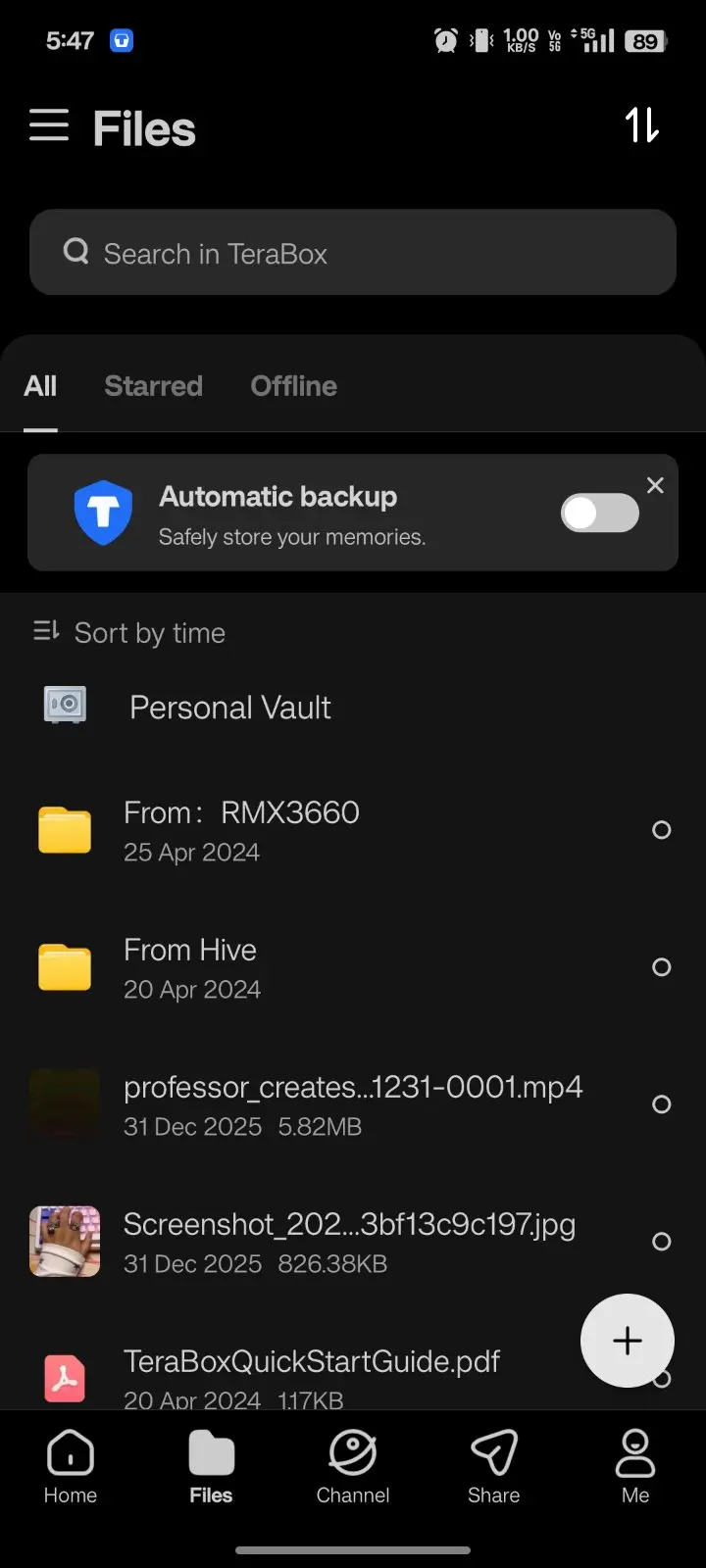Viewport: 706px width, 1568px height.
Task: Select the Screenshot jpg file circle
Action: (662, 1242)
